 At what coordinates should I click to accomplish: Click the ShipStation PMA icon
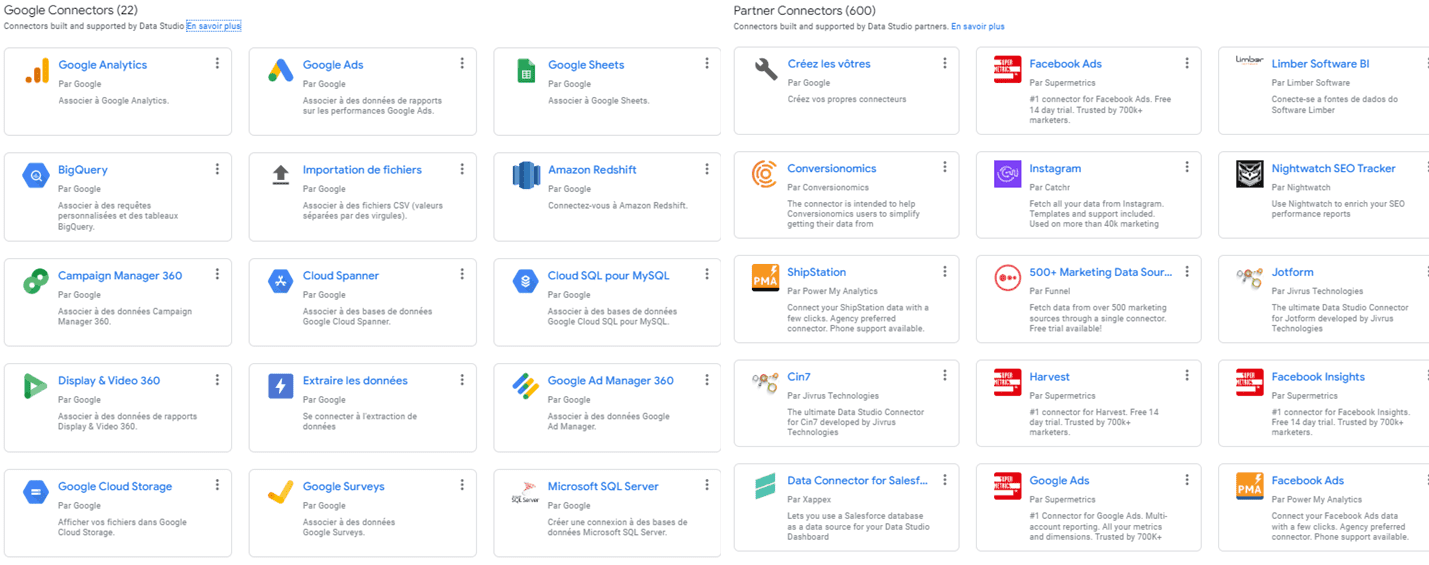click(x=765, y=278)
